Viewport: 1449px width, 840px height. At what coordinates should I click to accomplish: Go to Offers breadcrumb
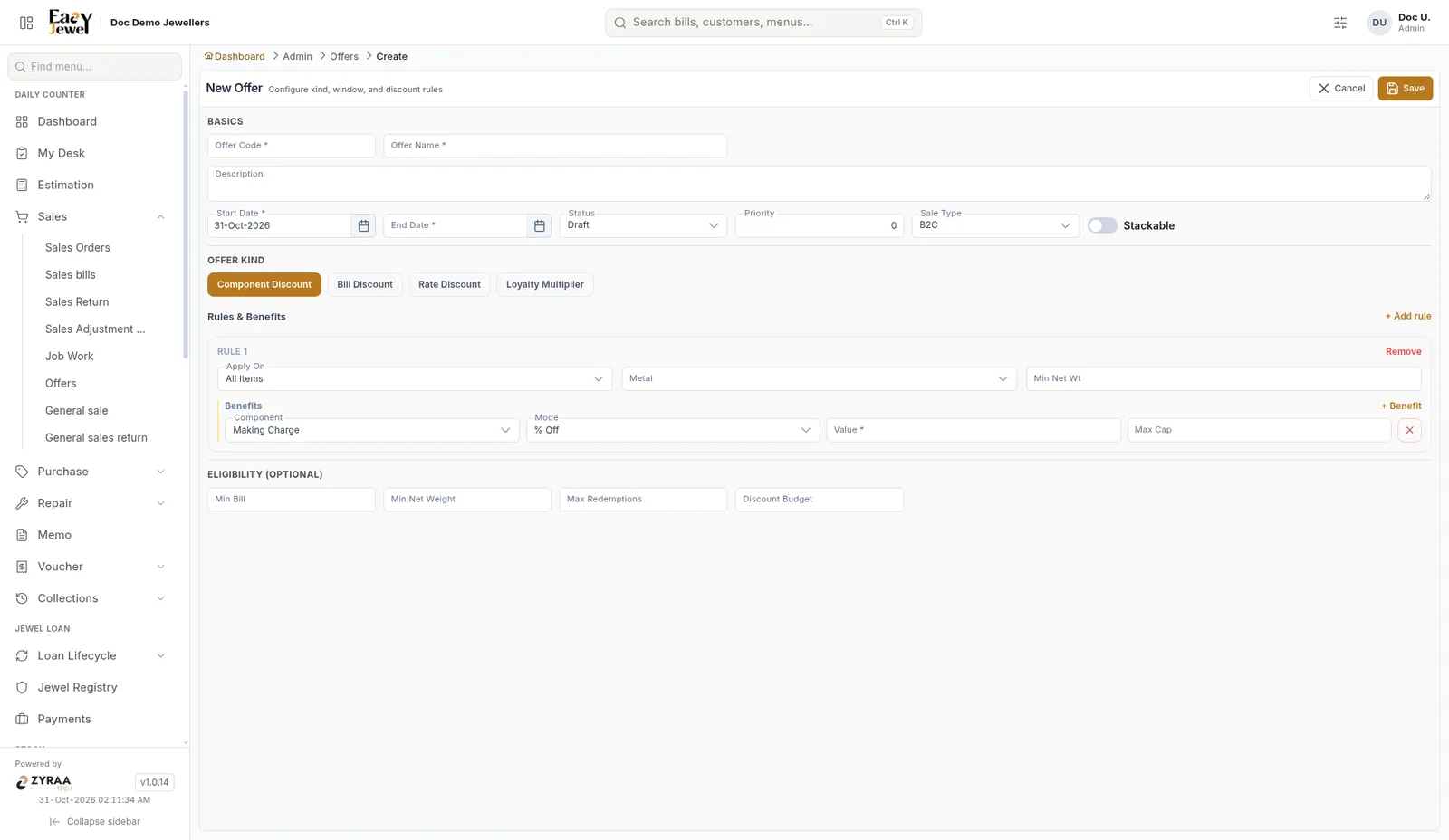point(344,56)
